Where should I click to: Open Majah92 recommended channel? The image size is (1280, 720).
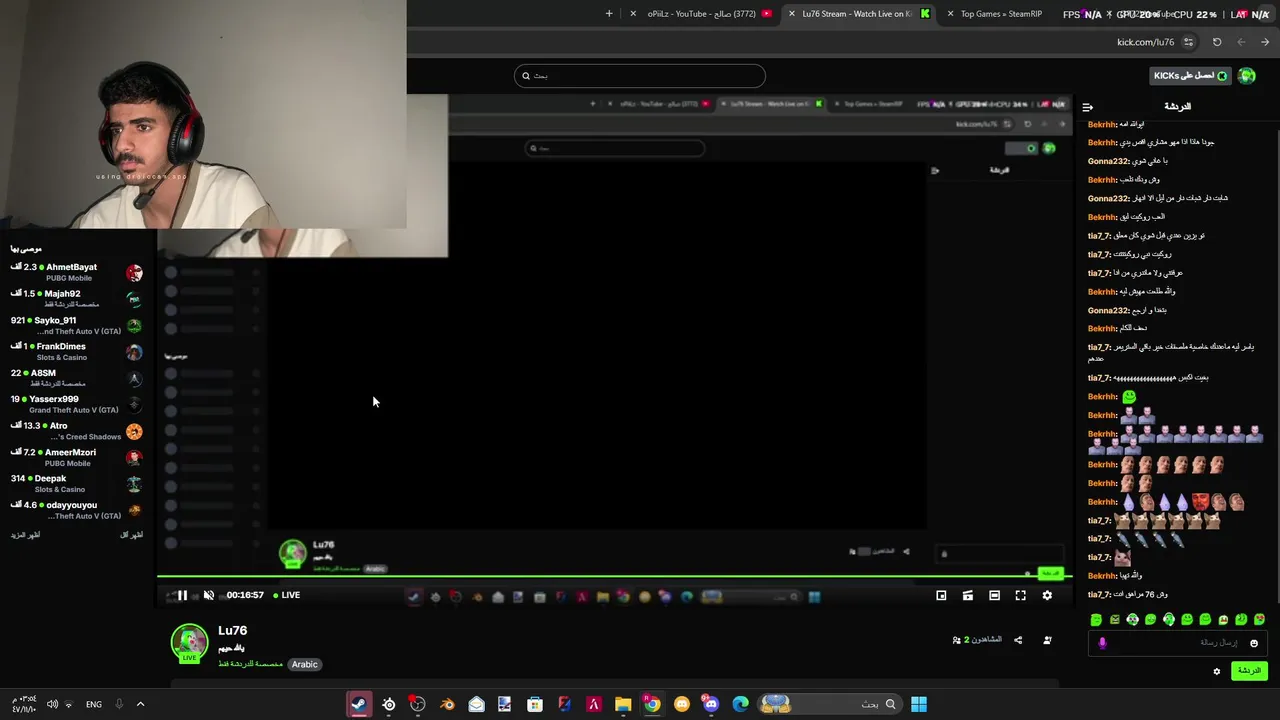point(77,299)
